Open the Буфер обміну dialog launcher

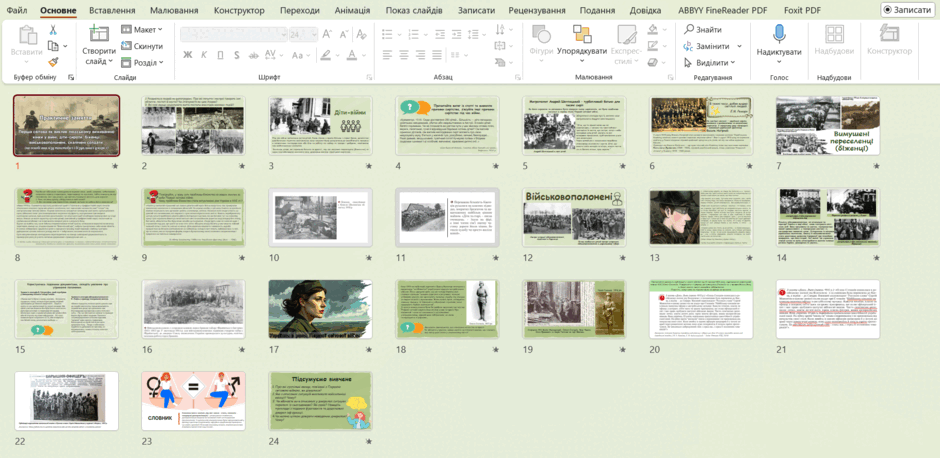coord(71,77)
